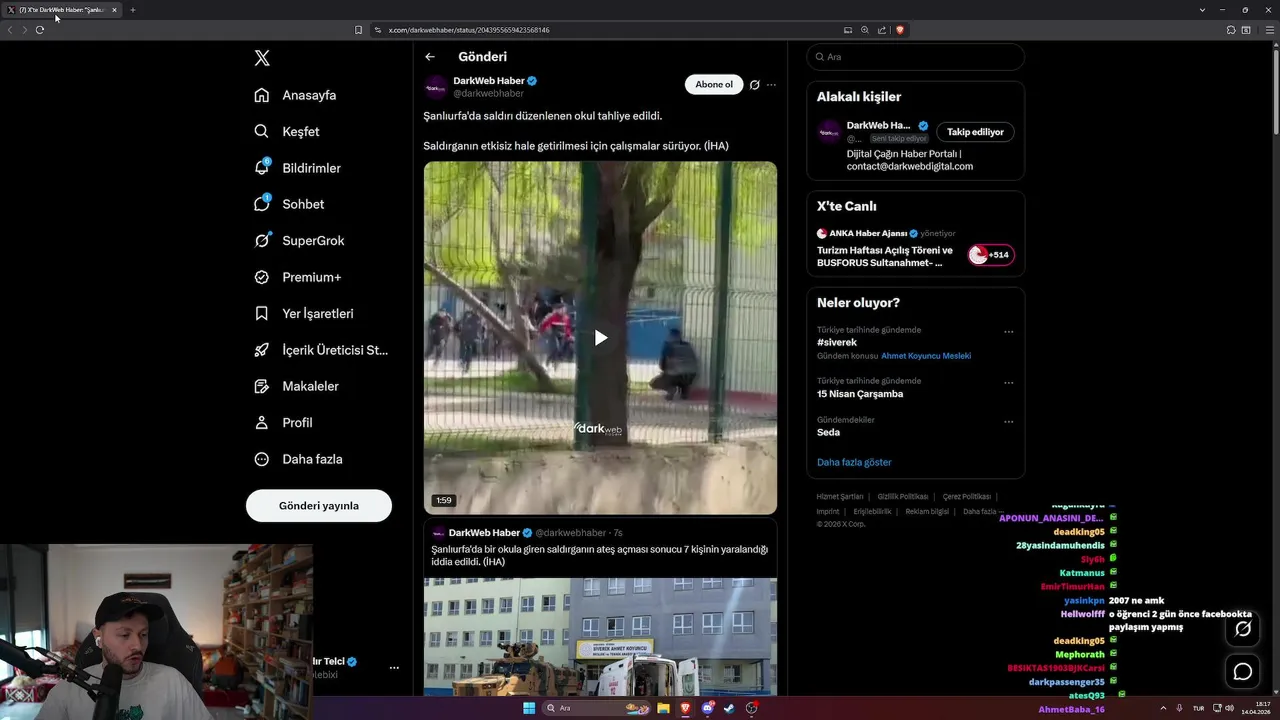Open the browser extensions puzzle icon

click(x=1231, y=30)
